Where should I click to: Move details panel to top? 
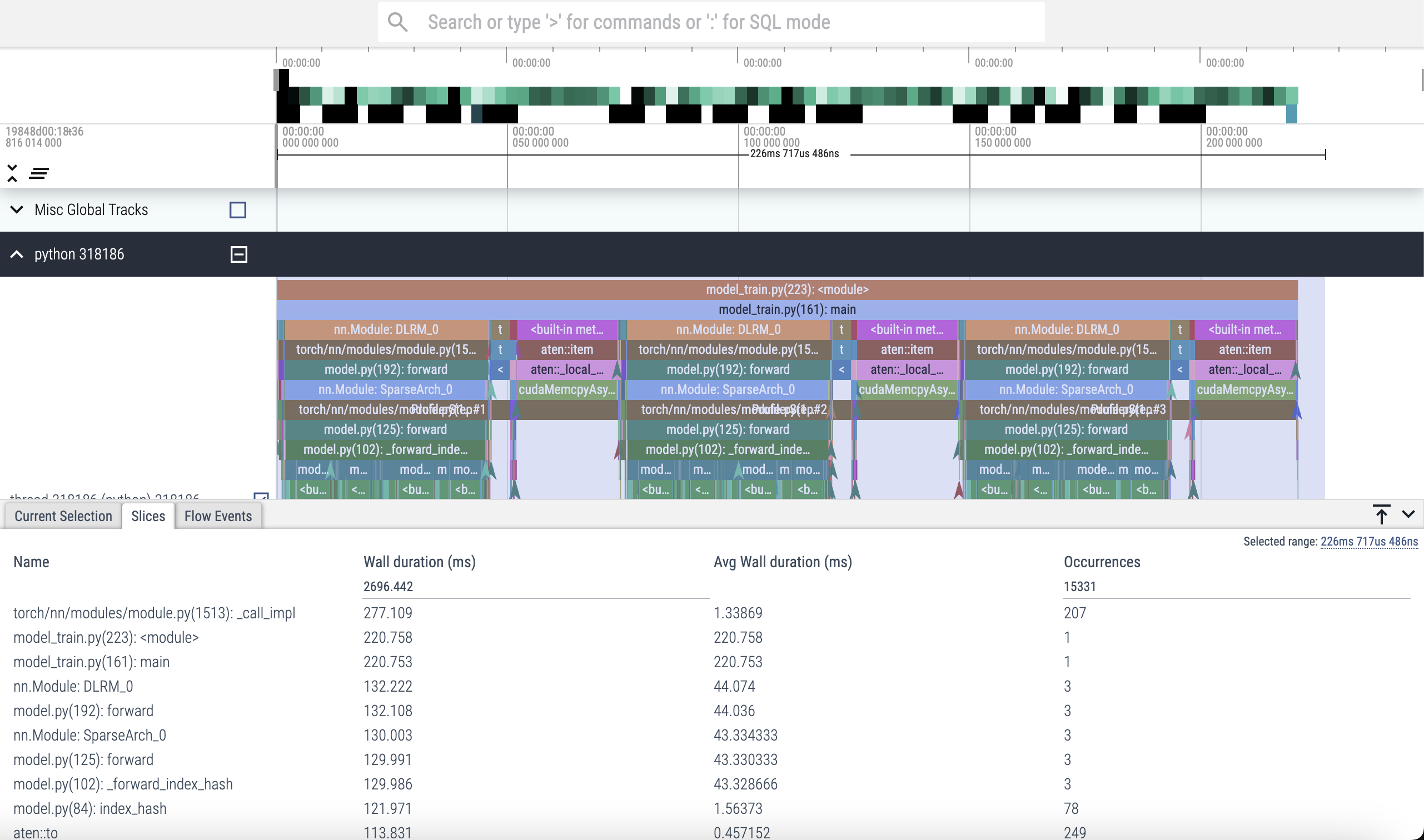(1381, 514)
